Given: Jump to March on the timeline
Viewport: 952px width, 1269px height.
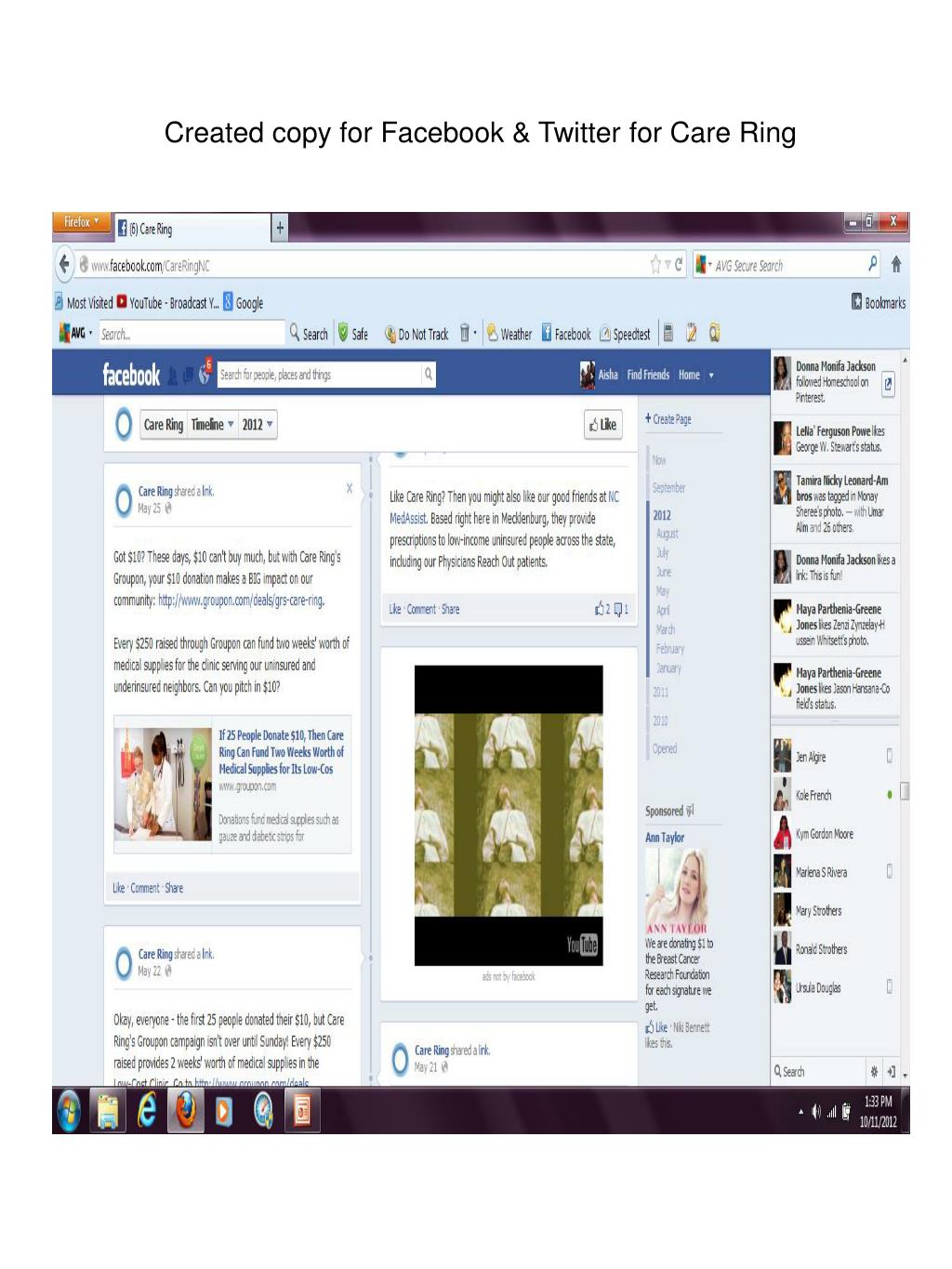Looking at the screenshot, I should point(666,629).
